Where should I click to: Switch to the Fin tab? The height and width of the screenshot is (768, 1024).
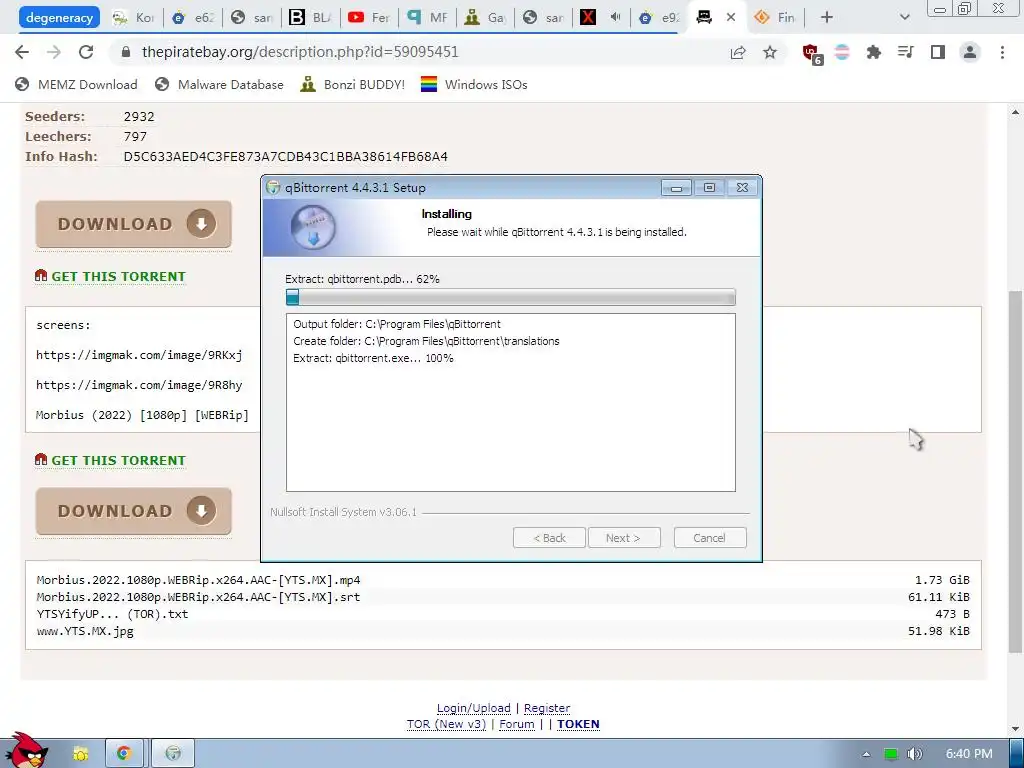pyautogui.click(x=775, y=18)
